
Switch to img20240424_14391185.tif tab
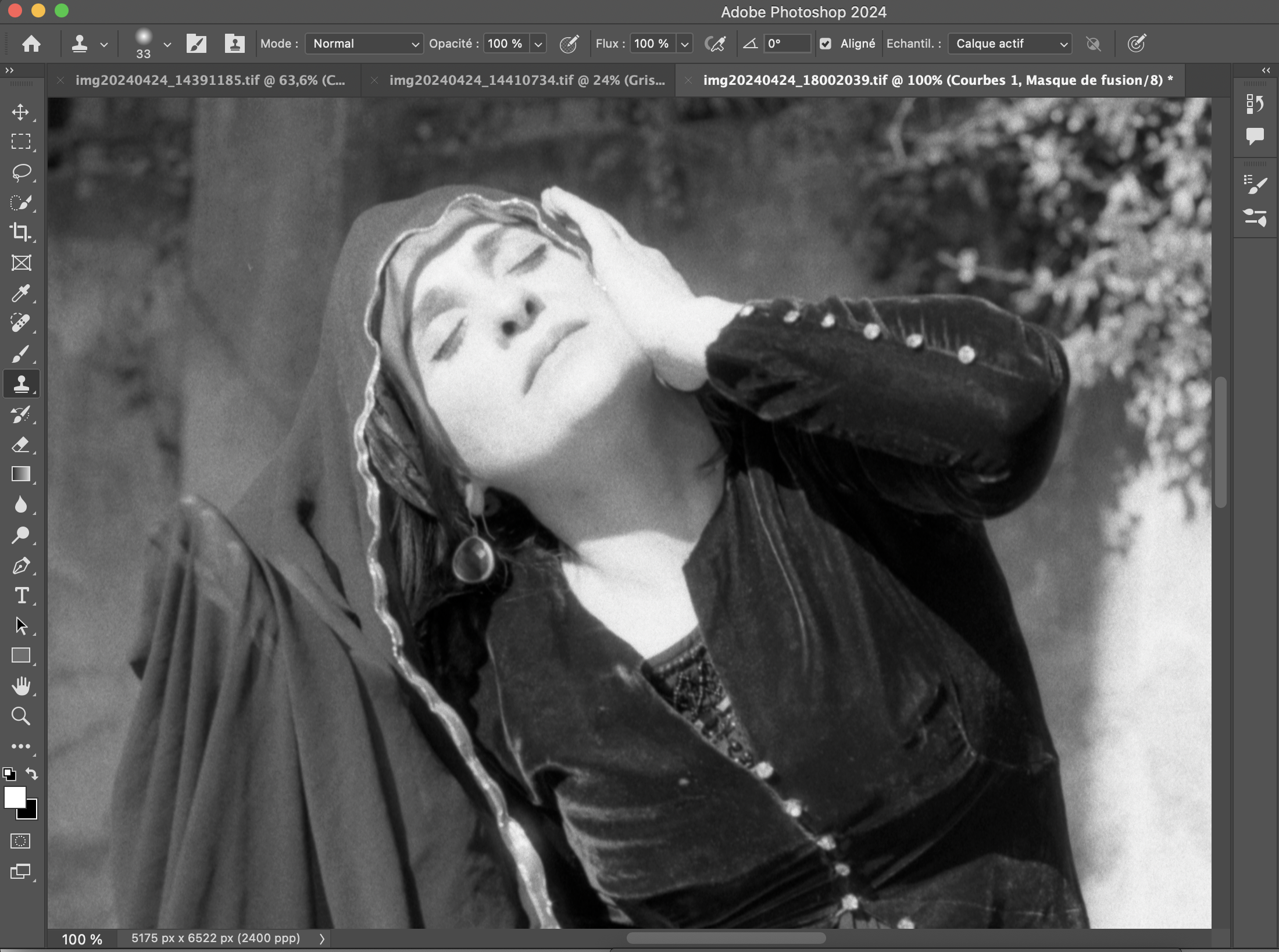tap(209, 80)
